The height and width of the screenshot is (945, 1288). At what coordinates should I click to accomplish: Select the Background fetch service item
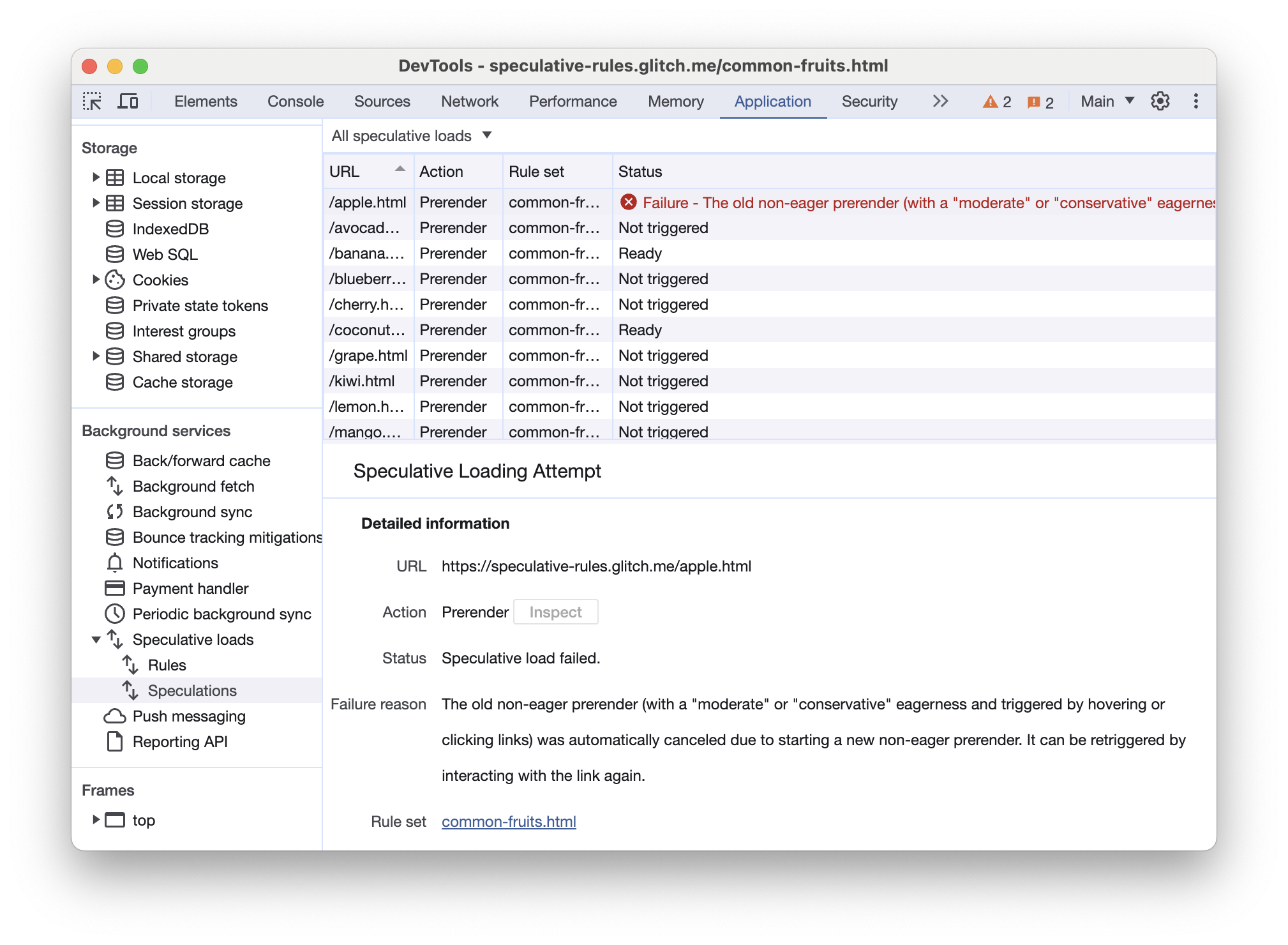click(194, 486)
